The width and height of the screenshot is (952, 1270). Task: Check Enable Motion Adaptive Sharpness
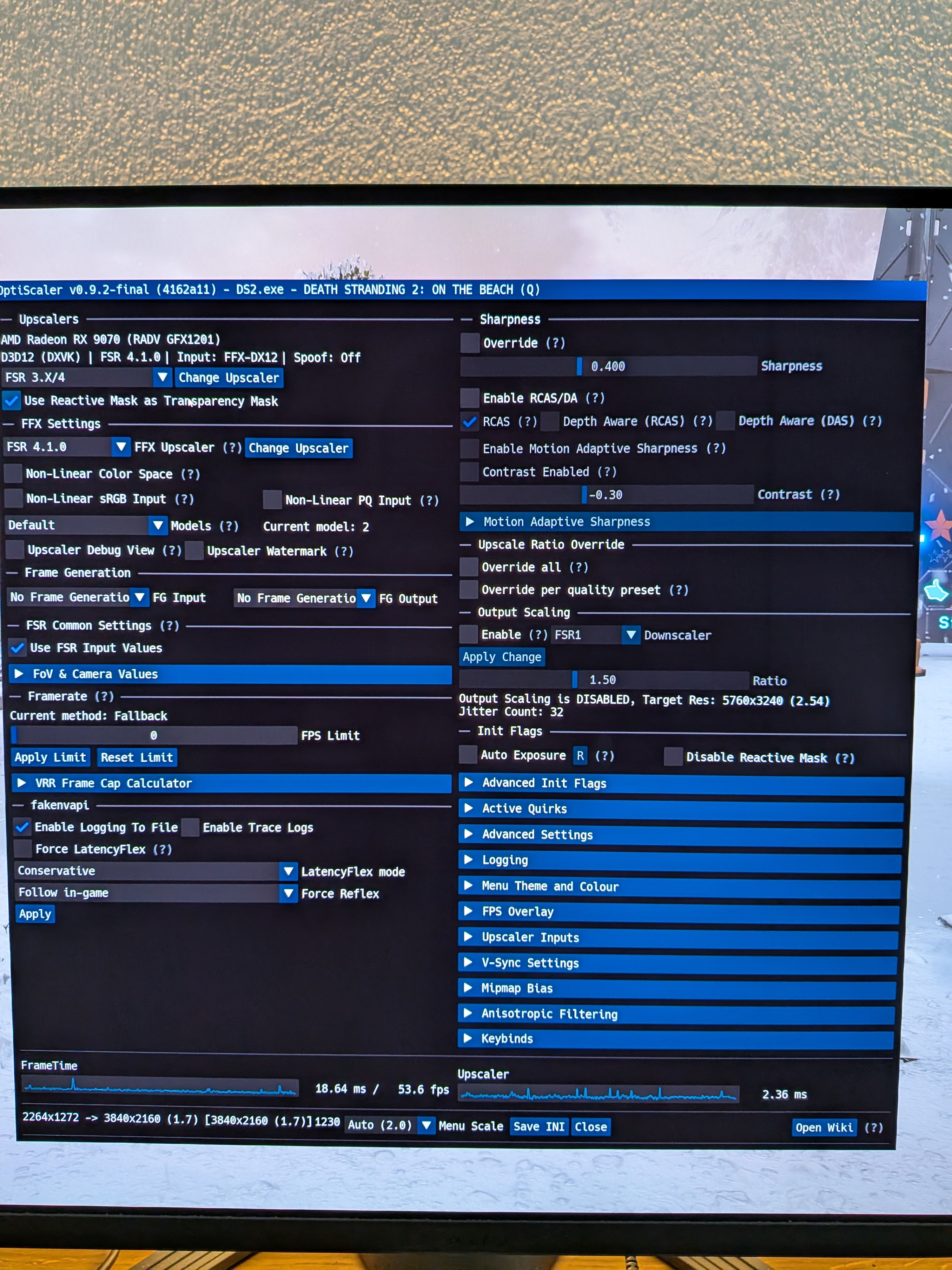coord(470,448)
